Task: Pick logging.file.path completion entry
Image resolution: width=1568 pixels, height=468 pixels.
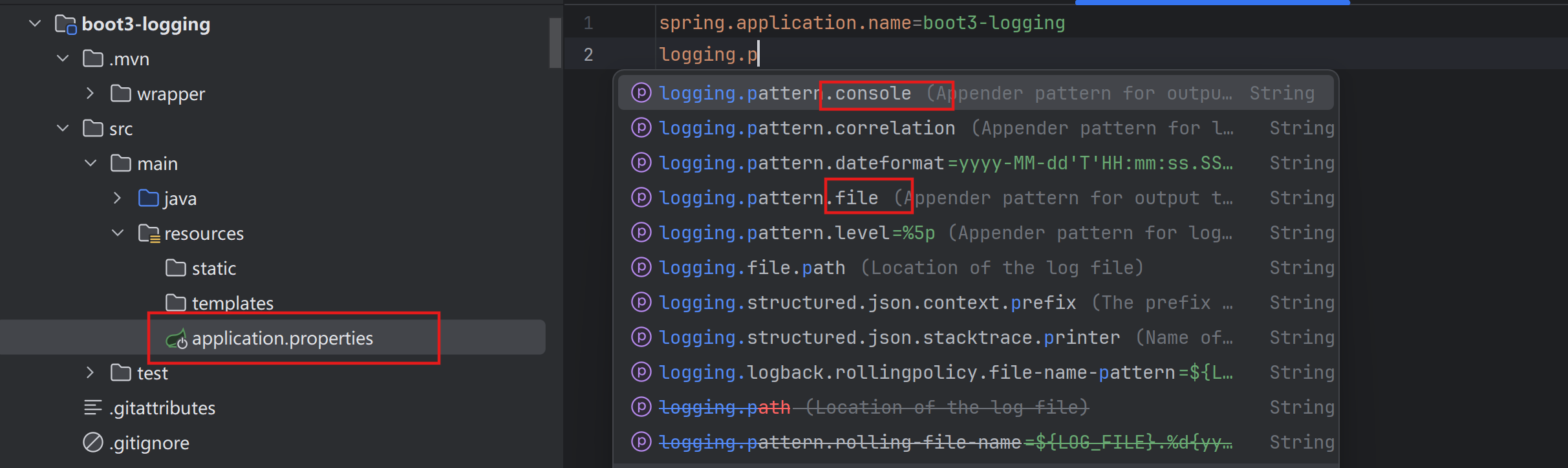Action: [976, 268]
